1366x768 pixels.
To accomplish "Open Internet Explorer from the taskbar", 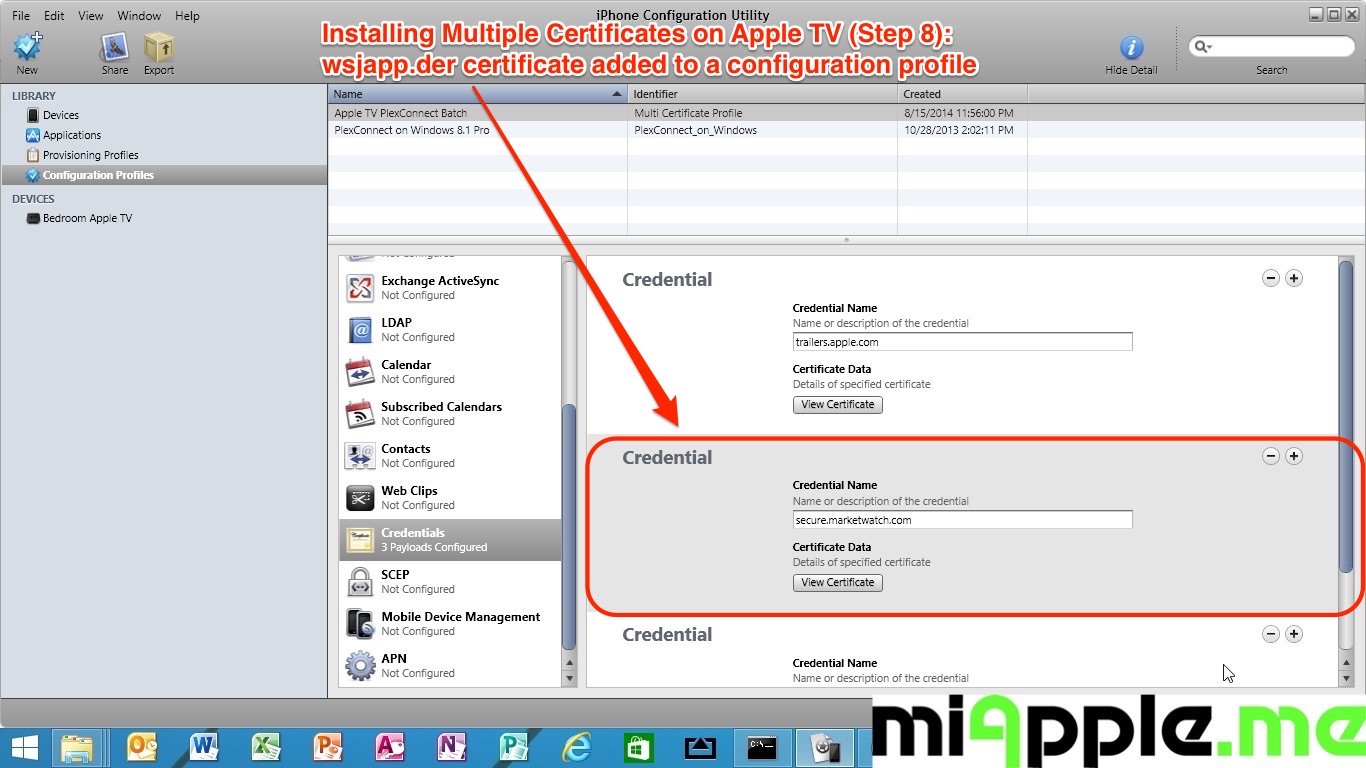I will click(577, 748).
